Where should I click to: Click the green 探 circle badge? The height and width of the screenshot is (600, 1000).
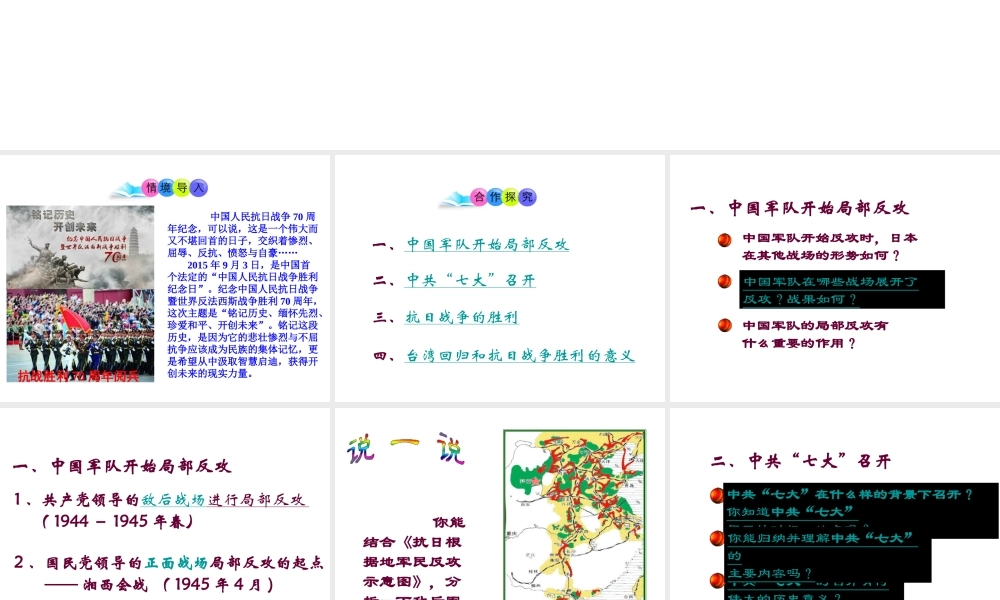511,197
